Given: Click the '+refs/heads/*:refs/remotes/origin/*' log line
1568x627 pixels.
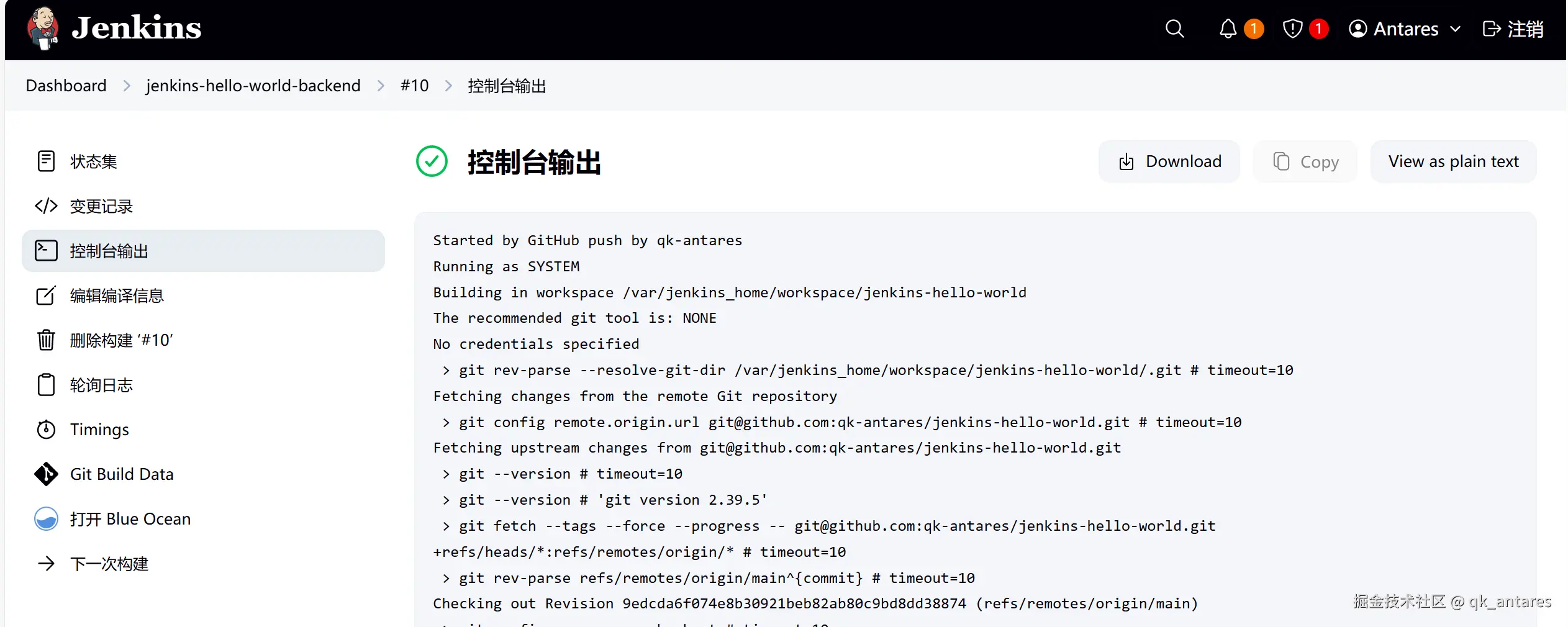Looking at the screenshot, I should point(640,553).
